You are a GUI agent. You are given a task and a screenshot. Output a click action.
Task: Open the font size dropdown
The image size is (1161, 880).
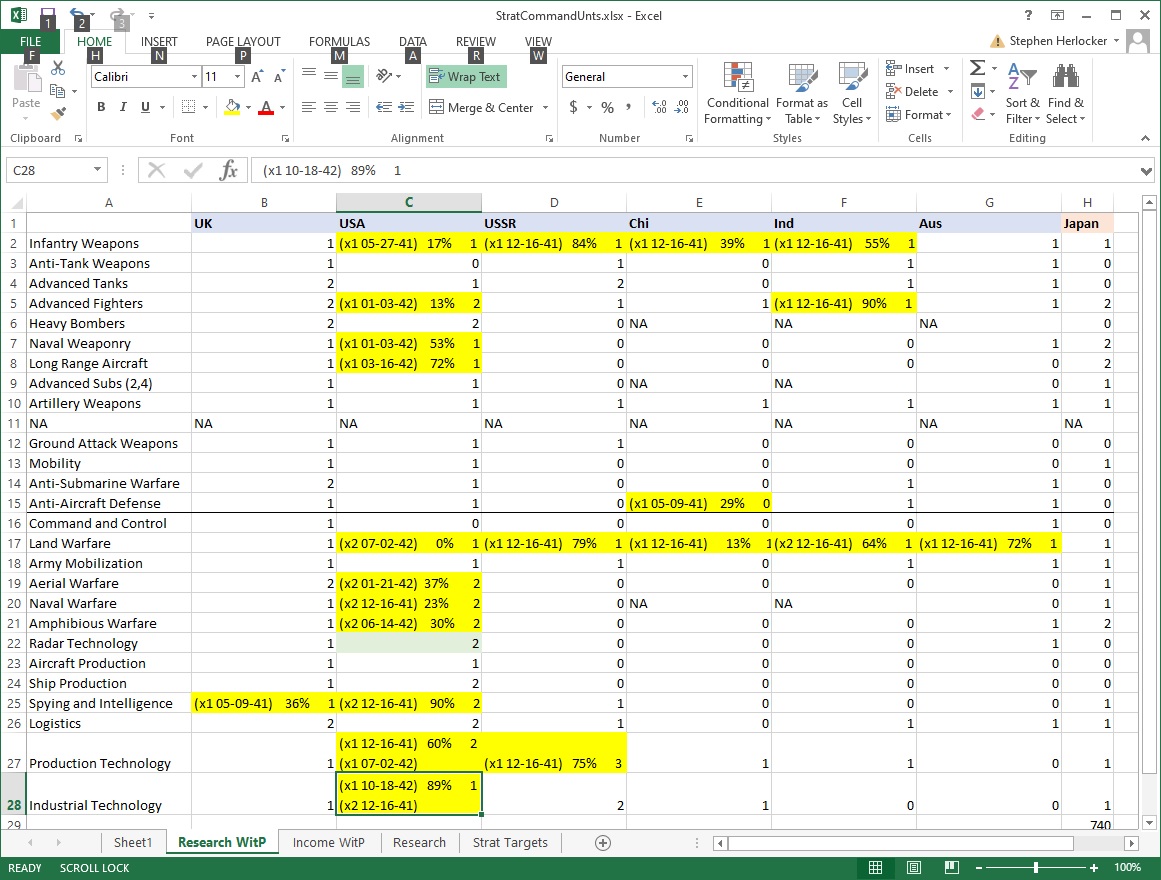point(237,76)
